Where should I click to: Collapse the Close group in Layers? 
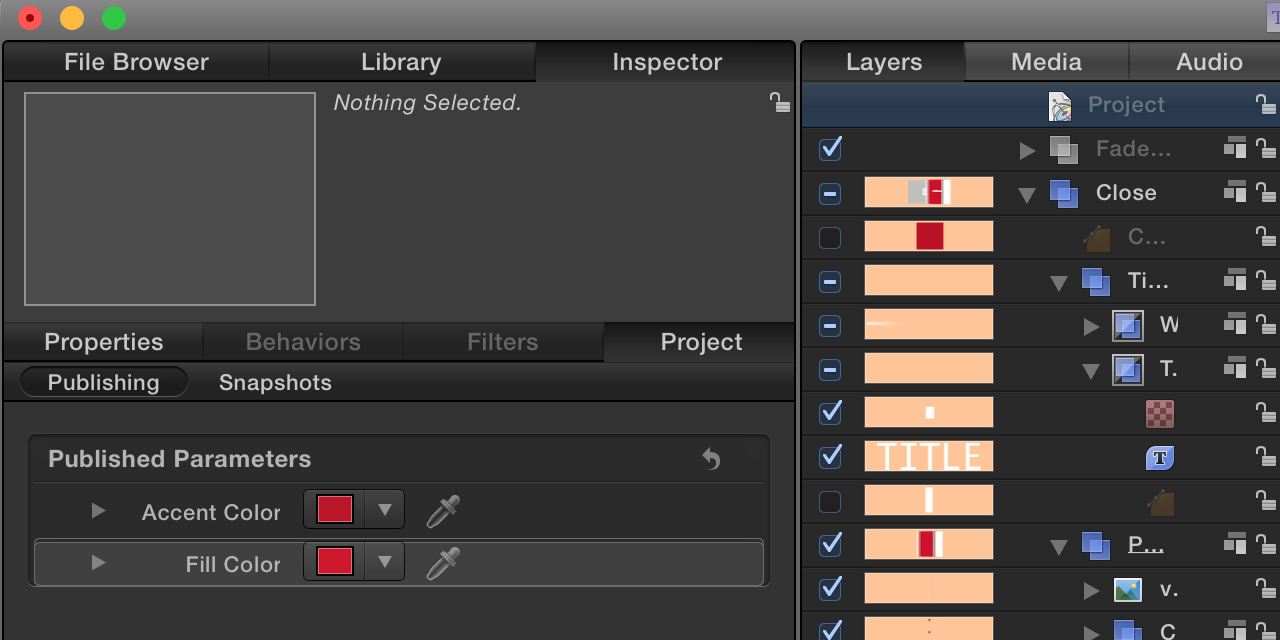[1026, 194]
